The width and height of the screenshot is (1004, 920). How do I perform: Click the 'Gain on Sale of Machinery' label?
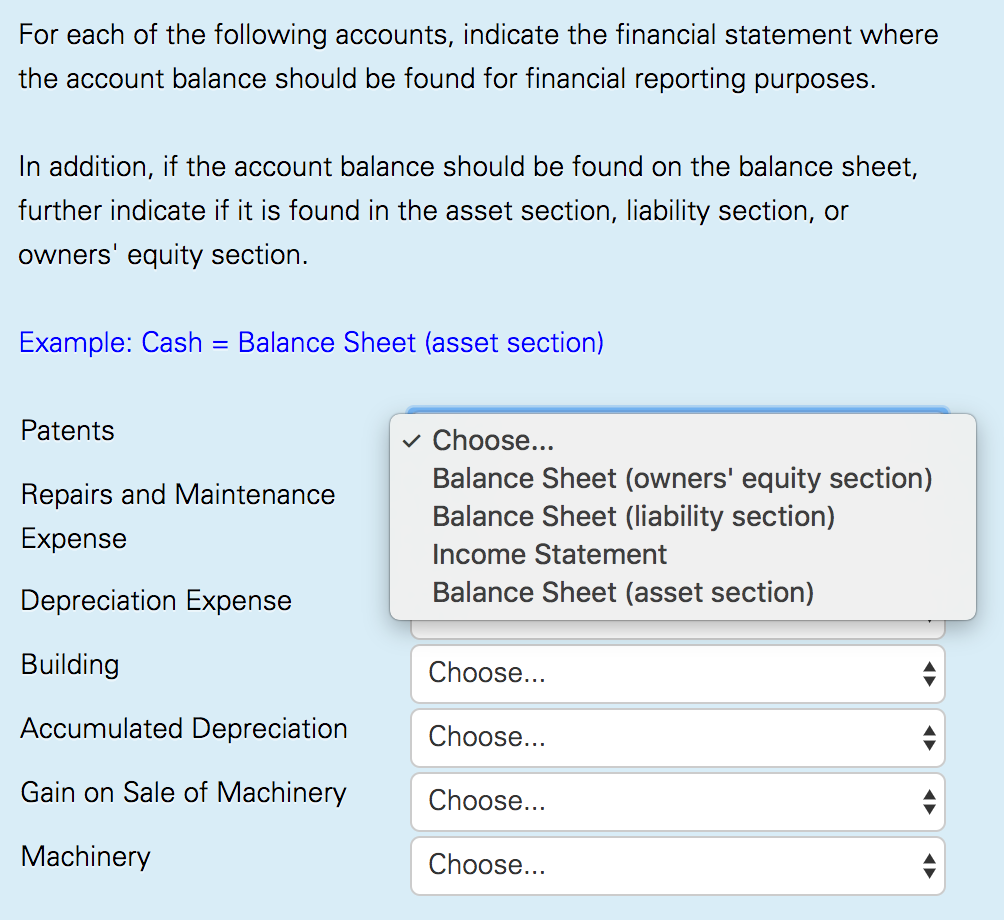[183, 792]
